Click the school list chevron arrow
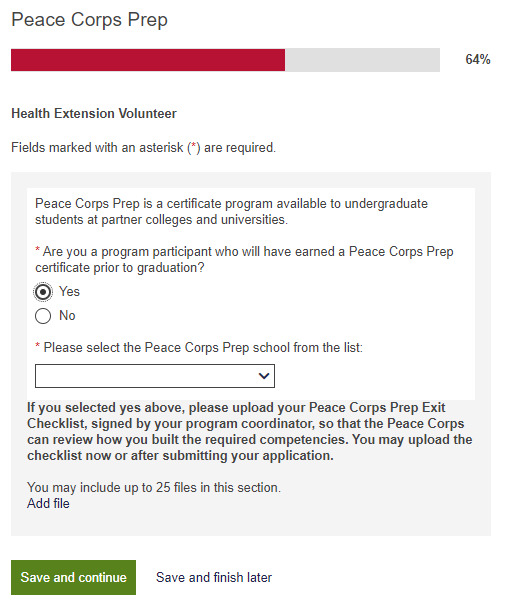Screen dimensions: 515x606 [x=264, y=376]
